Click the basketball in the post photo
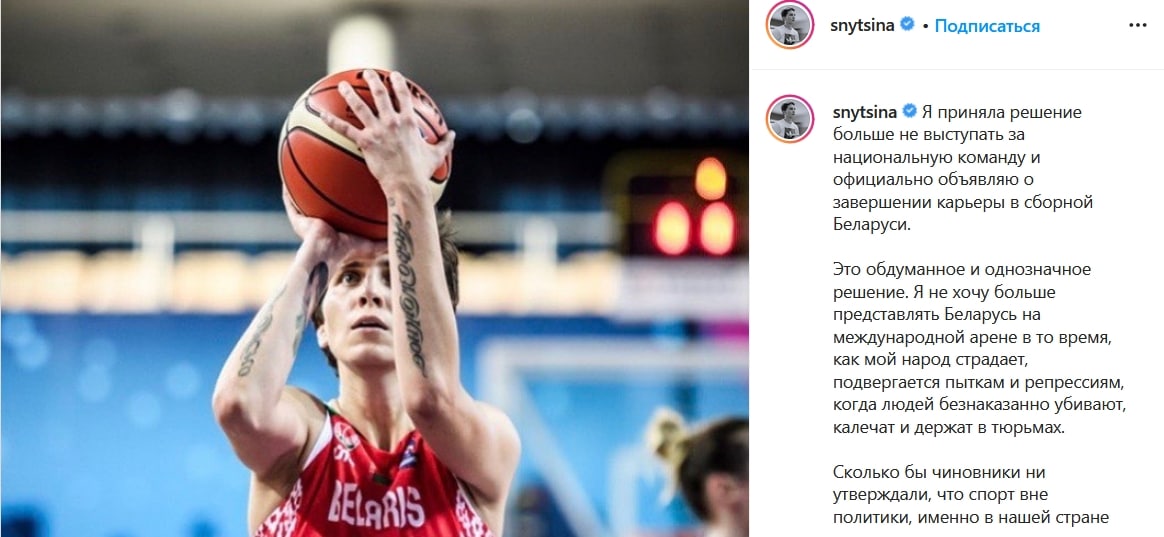The image size is (1164, 537). point(364,154)
